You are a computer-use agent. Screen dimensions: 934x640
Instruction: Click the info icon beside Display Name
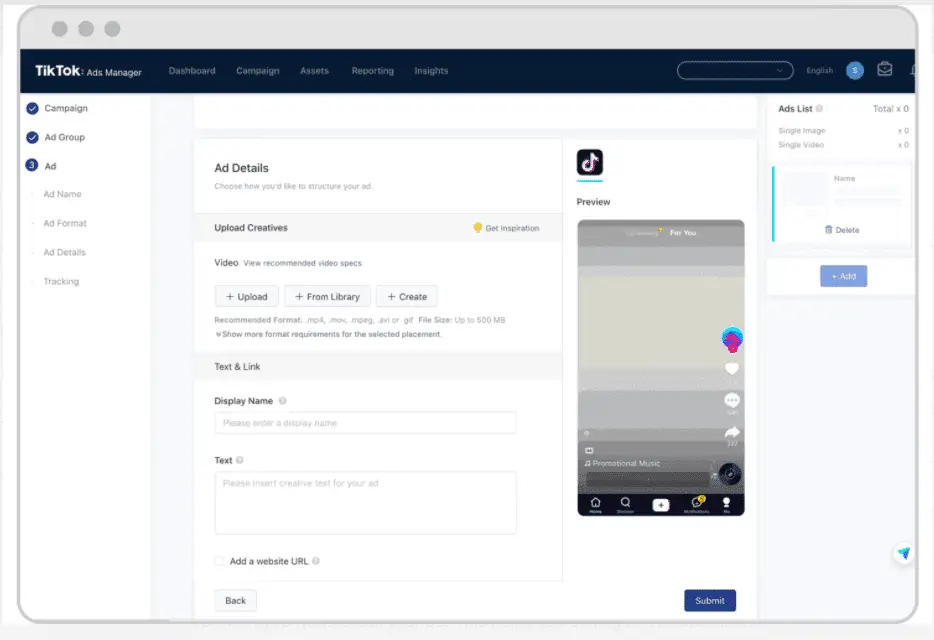(x=283, y=401)
